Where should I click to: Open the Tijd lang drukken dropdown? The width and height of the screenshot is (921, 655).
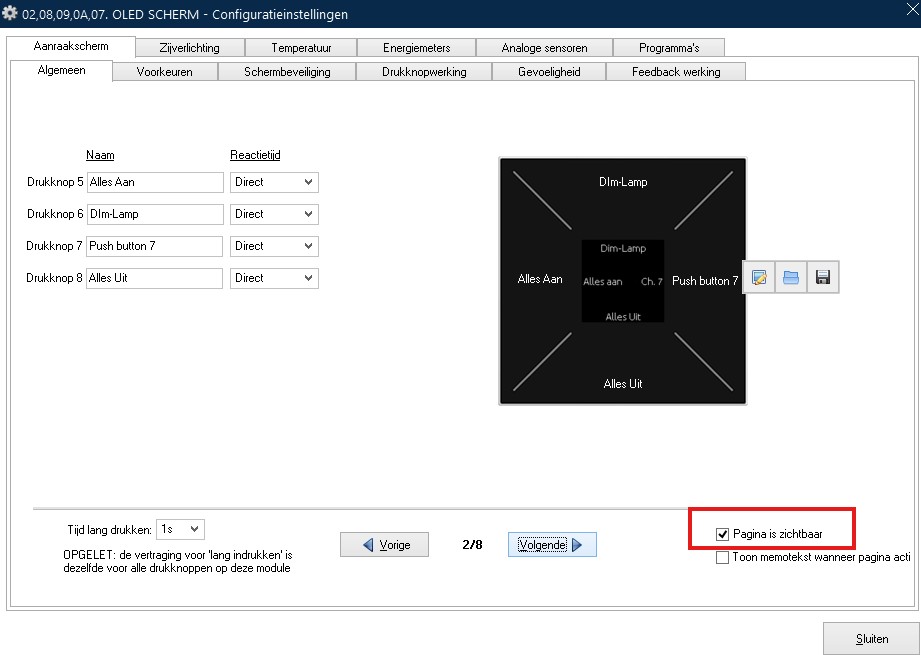pos(180,530)
